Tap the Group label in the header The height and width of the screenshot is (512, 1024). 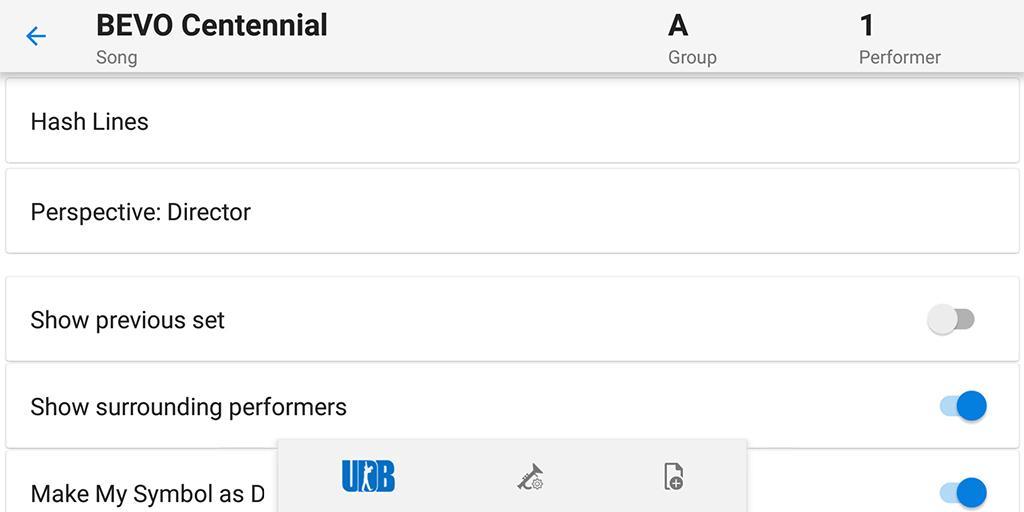click(692, 57)
